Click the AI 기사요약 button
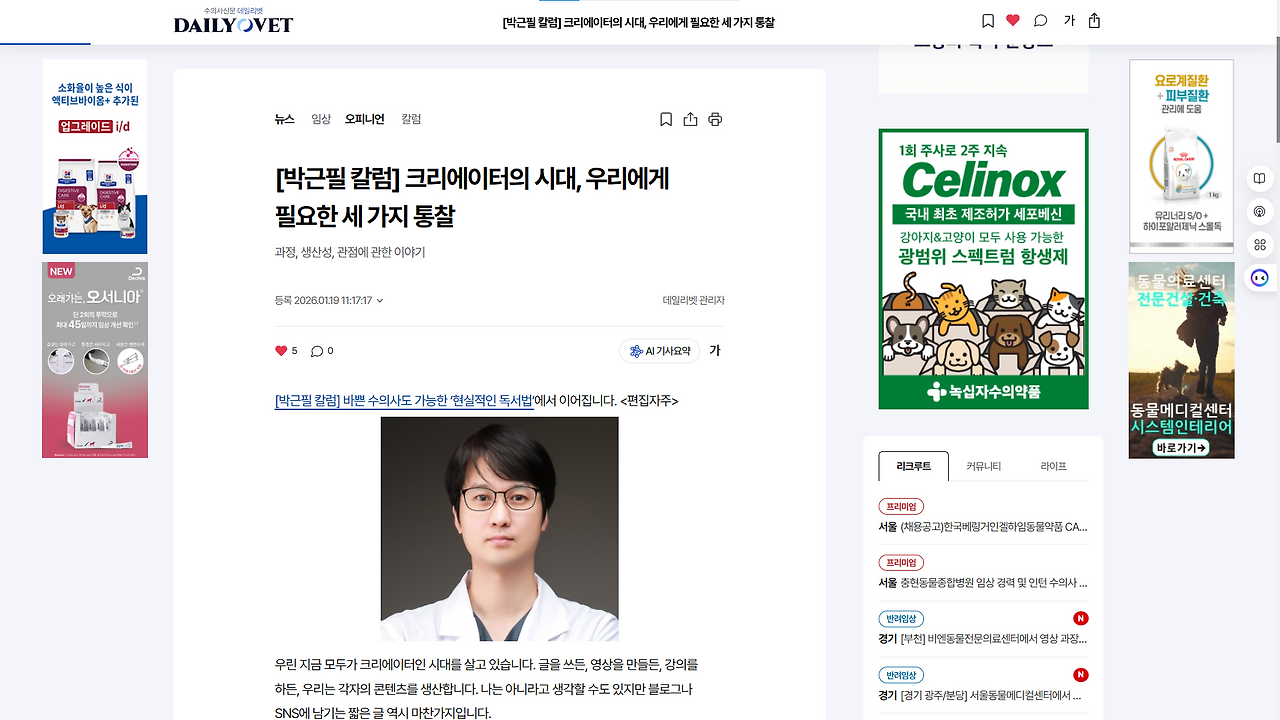The width and height of the screenshot is (1280, 720). (x=660, y=351)
